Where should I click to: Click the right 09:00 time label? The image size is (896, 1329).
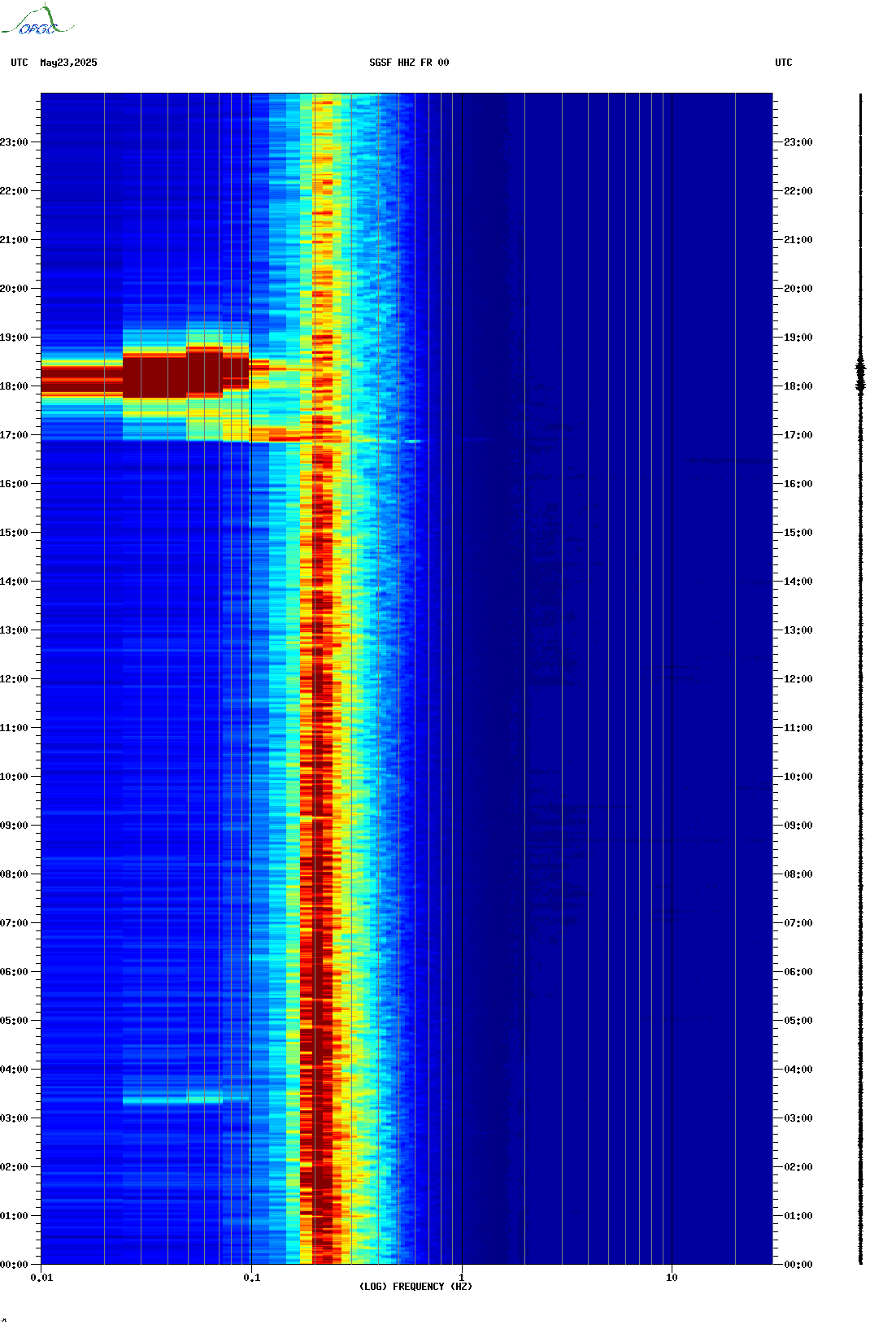(798, 826)
